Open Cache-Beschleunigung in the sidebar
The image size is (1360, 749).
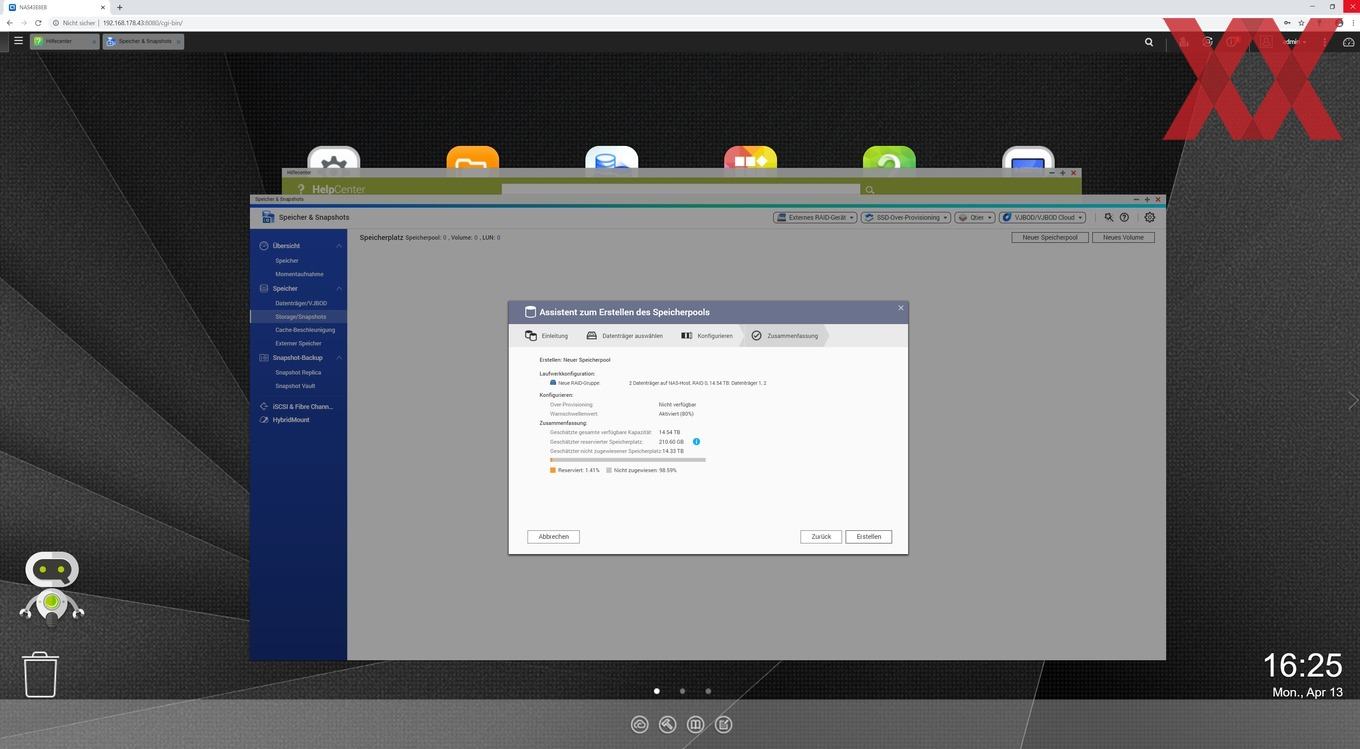click(305, 330)
